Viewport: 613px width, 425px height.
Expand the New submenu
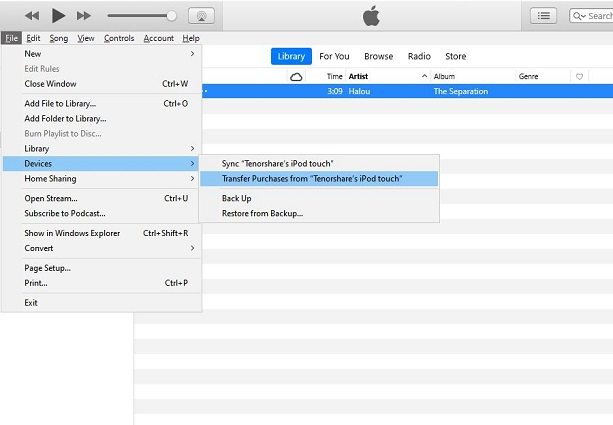[109, 54]
